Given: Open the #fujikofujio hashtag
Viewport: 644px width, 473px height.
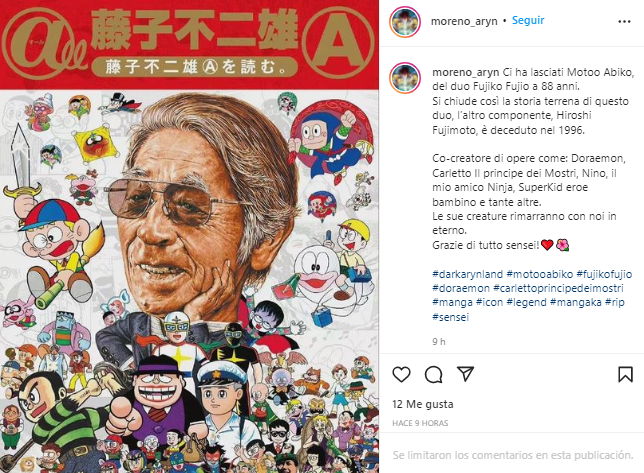Looking at the screenshot, I should click(604, 274).
